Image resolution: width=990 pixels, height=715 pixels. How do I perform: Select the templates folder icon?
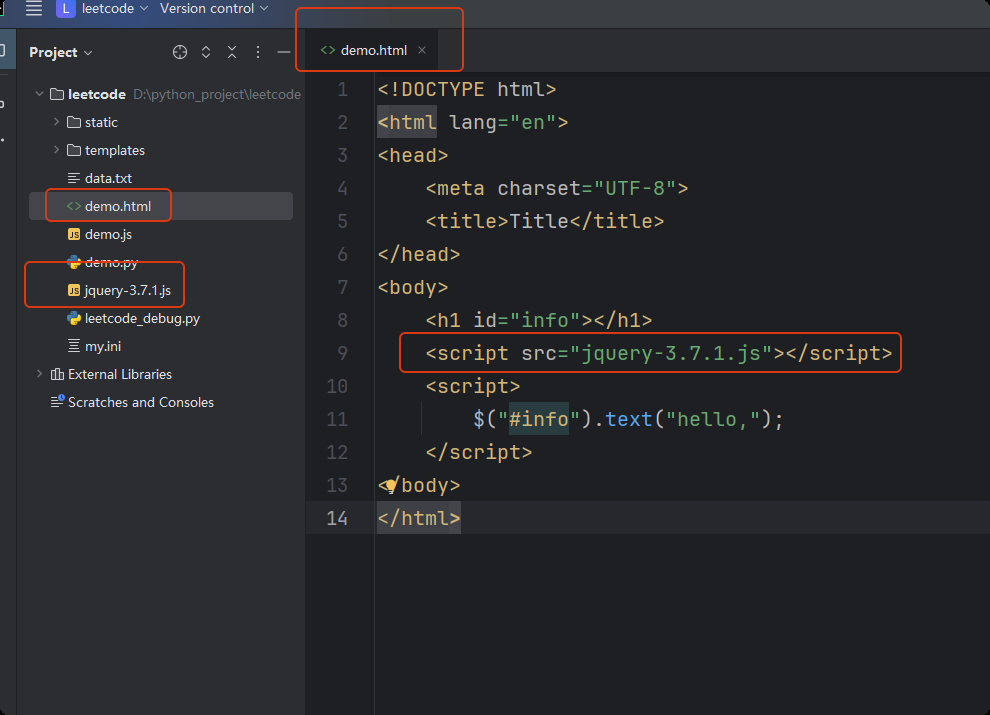(74, 150)
